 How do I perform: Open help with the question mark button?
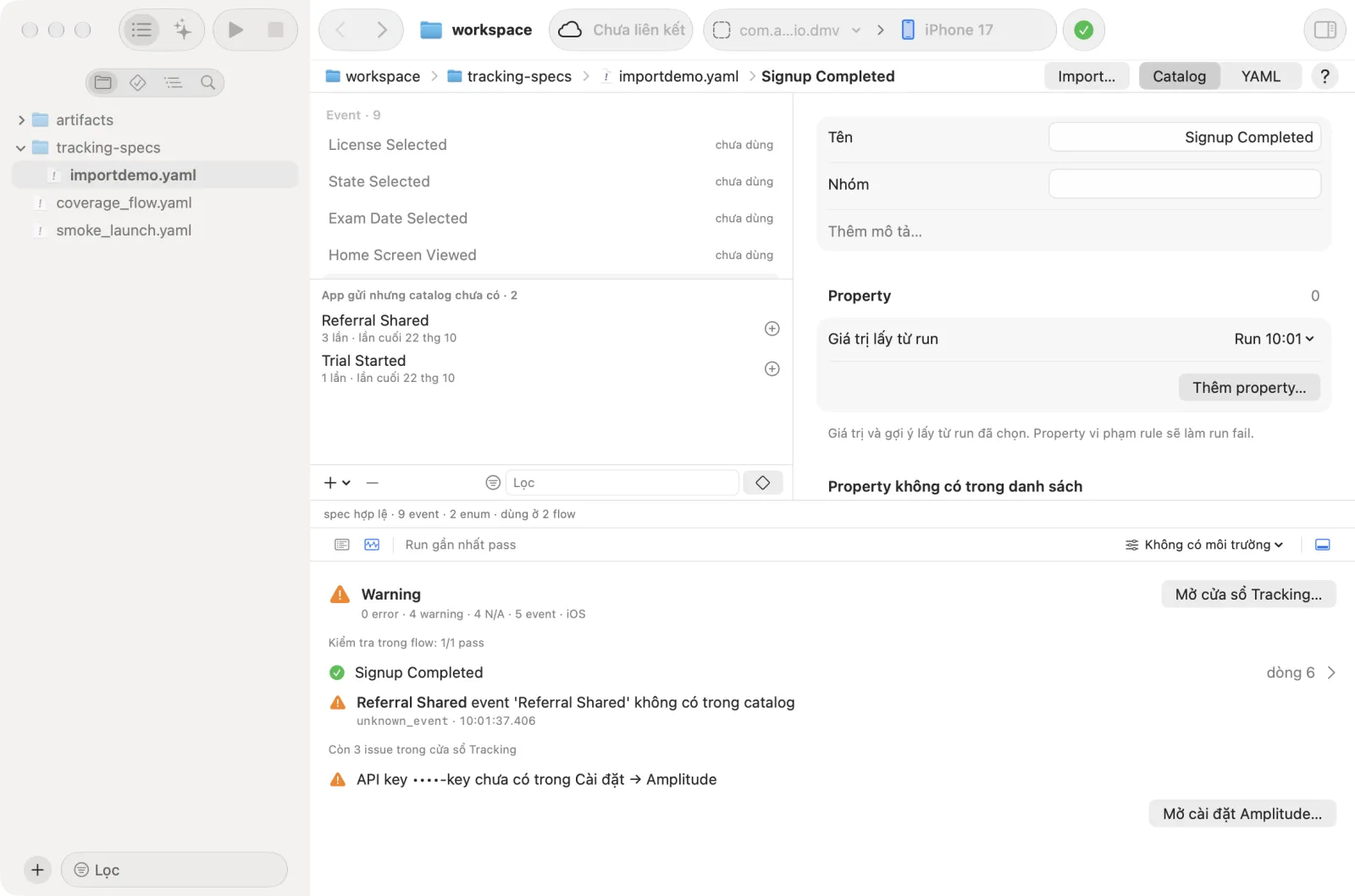point(1325,76)
